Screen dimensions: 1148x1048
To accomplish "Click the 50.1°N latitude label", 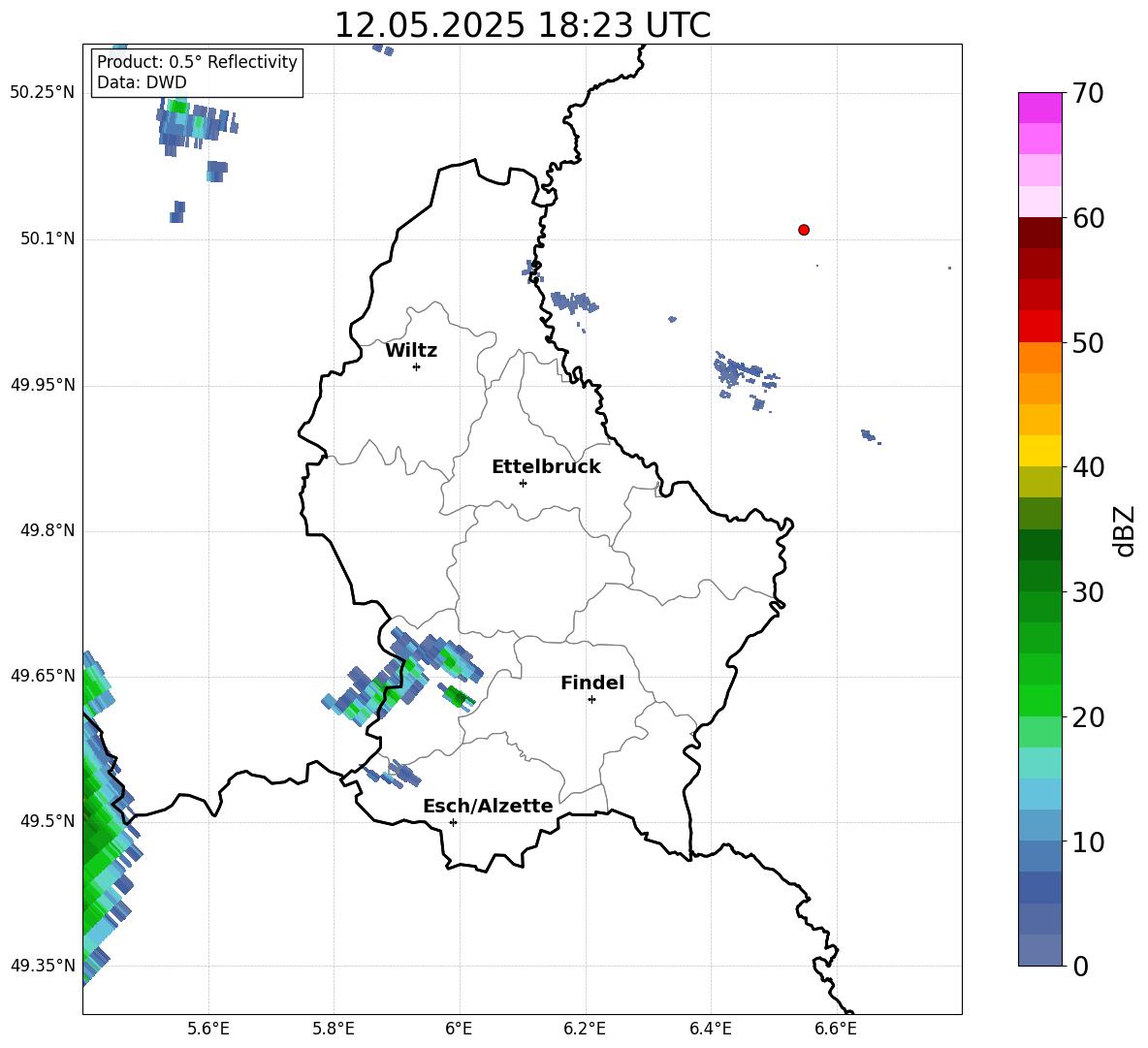I will [x=48, y=239].
